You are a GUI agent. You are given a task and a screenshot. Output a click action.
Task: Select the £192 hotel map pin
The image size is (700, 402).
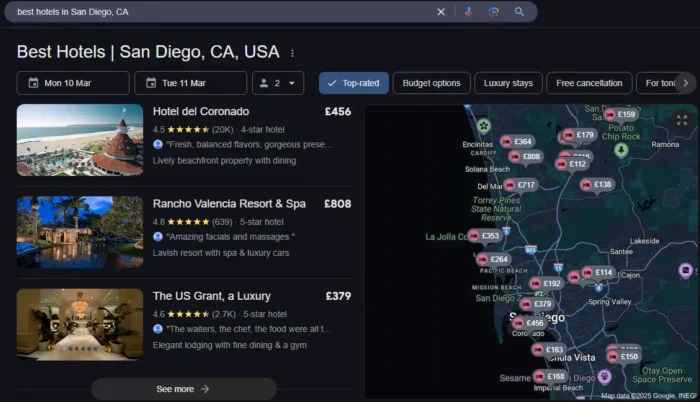pyautogui.click(x=546, y=283)
